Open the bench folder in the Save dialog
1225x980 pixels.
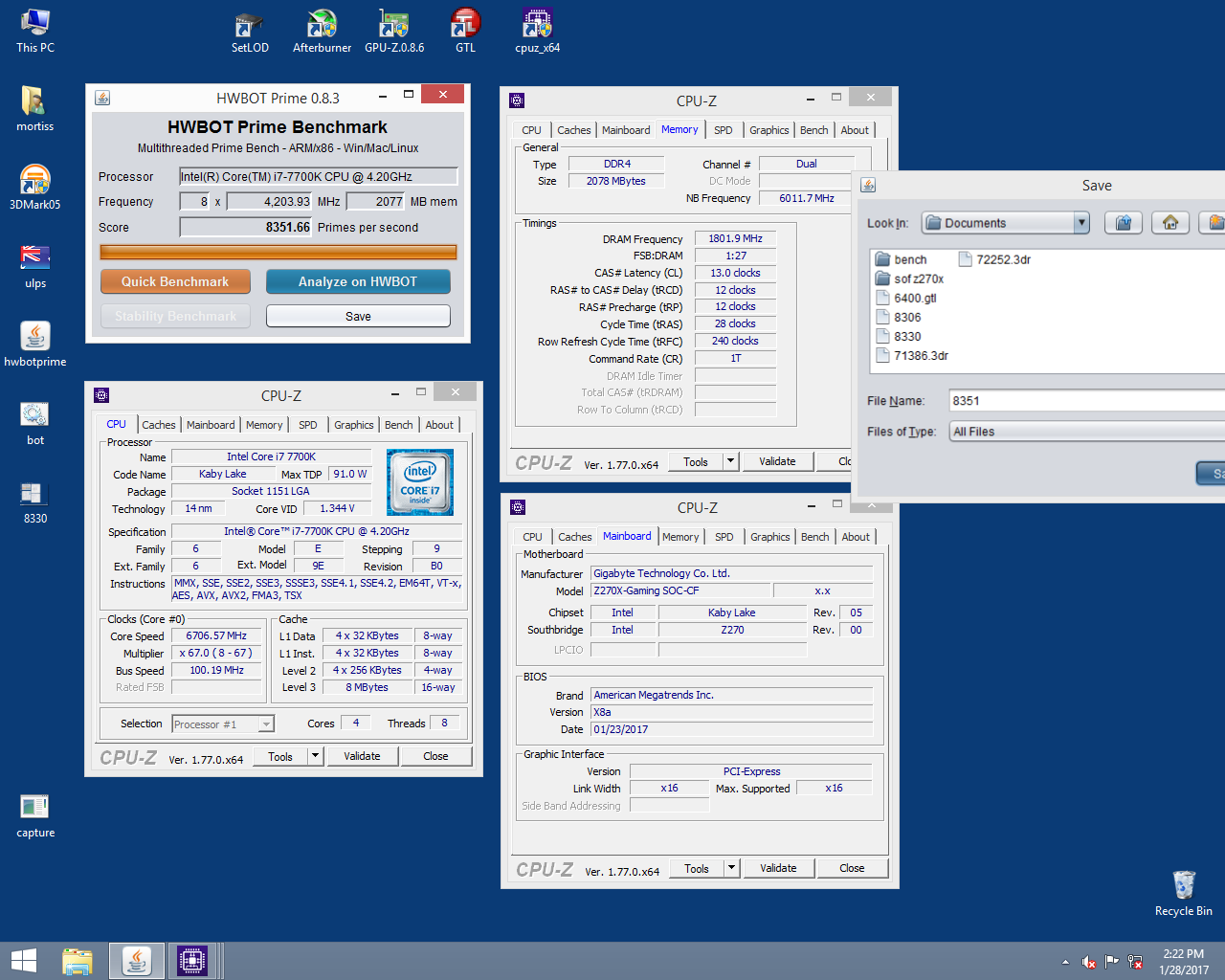pyautogui.click(x=901, y=259)
